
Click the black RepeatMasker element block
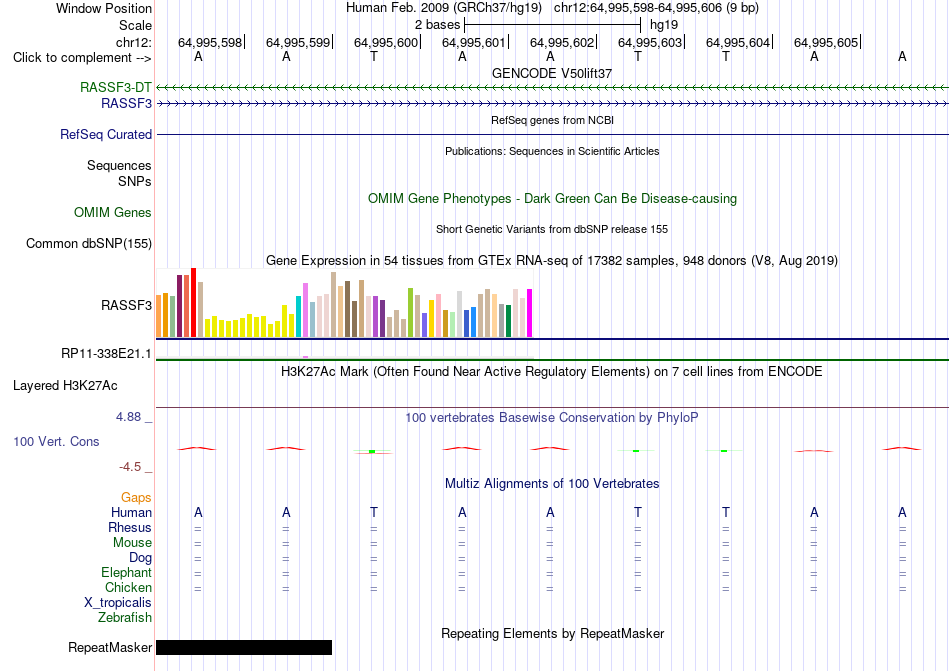click(244, 647)
